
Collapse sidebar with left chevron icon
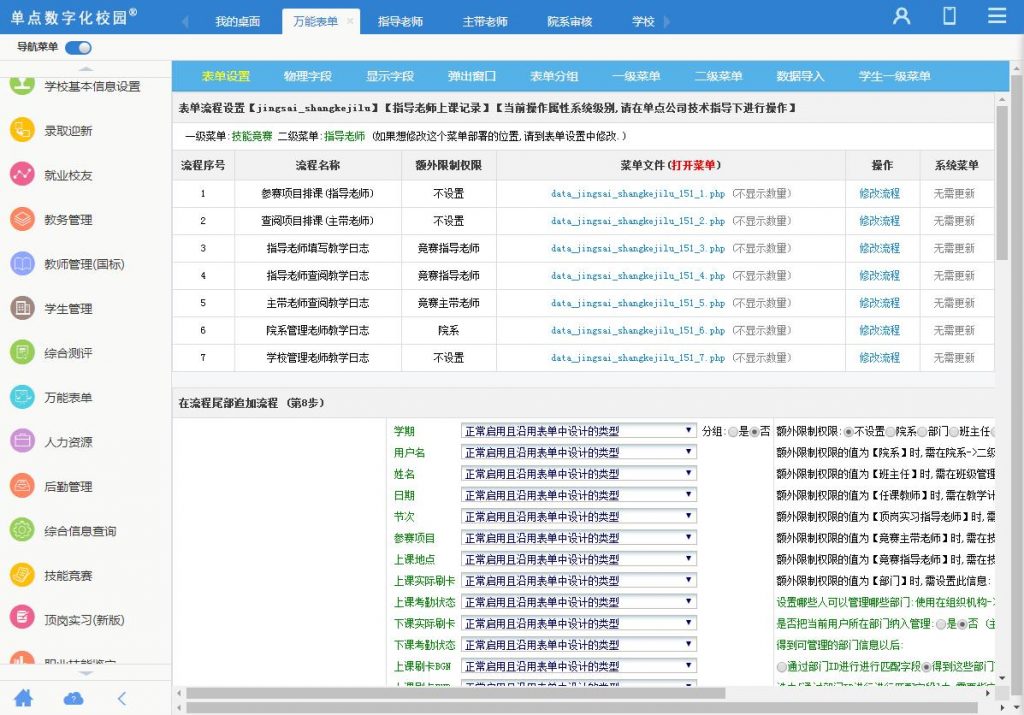tap(122, 699)
